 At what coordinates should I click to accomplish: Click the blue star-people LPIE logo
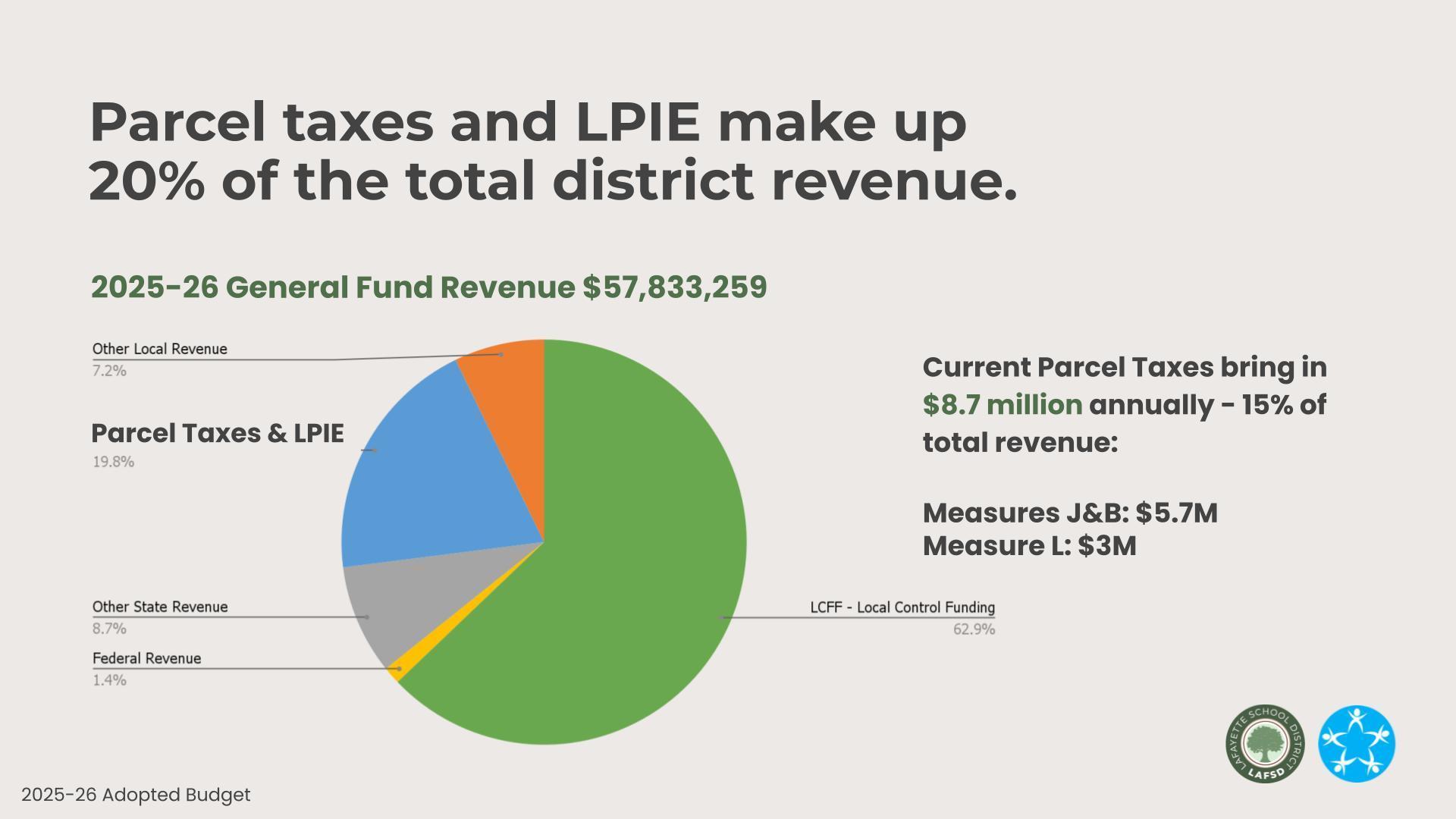[x=1357, y=744]
